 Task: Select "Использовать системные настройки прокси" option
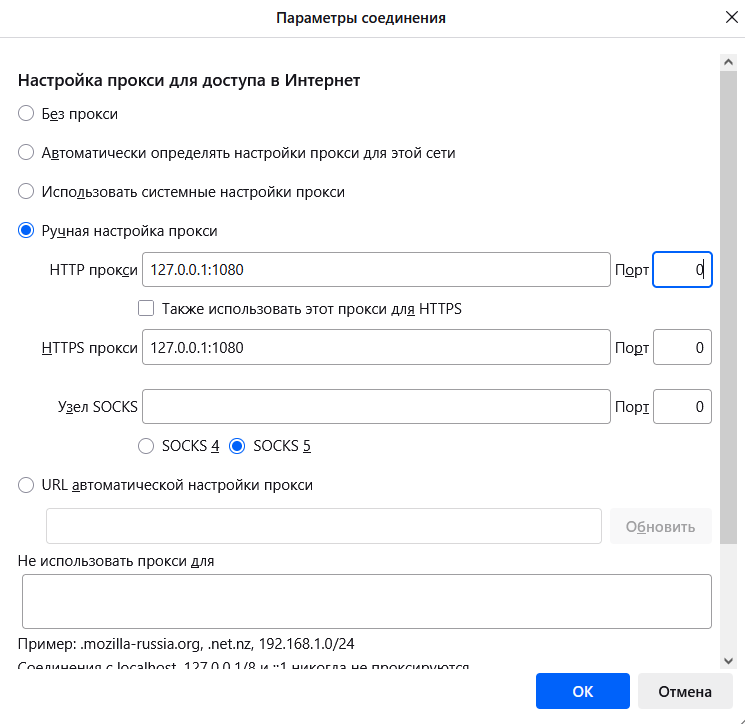pyautogui.click(x=26, y=191)
